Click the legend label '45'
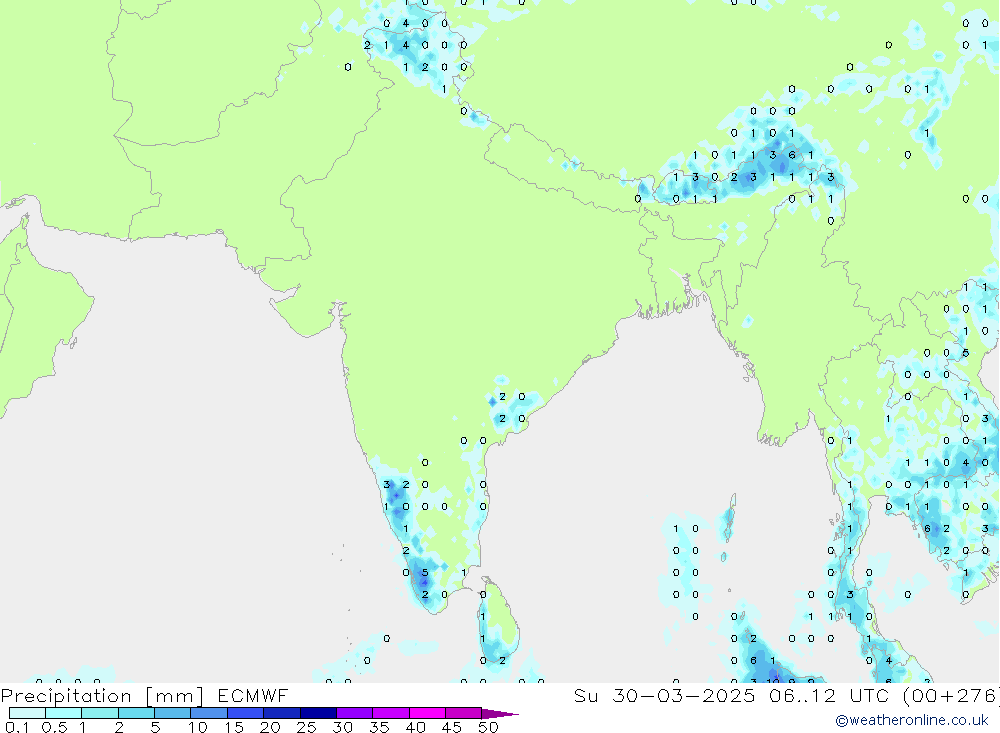1000x733 pixels. pyautogui.click(x=452, y=727)
